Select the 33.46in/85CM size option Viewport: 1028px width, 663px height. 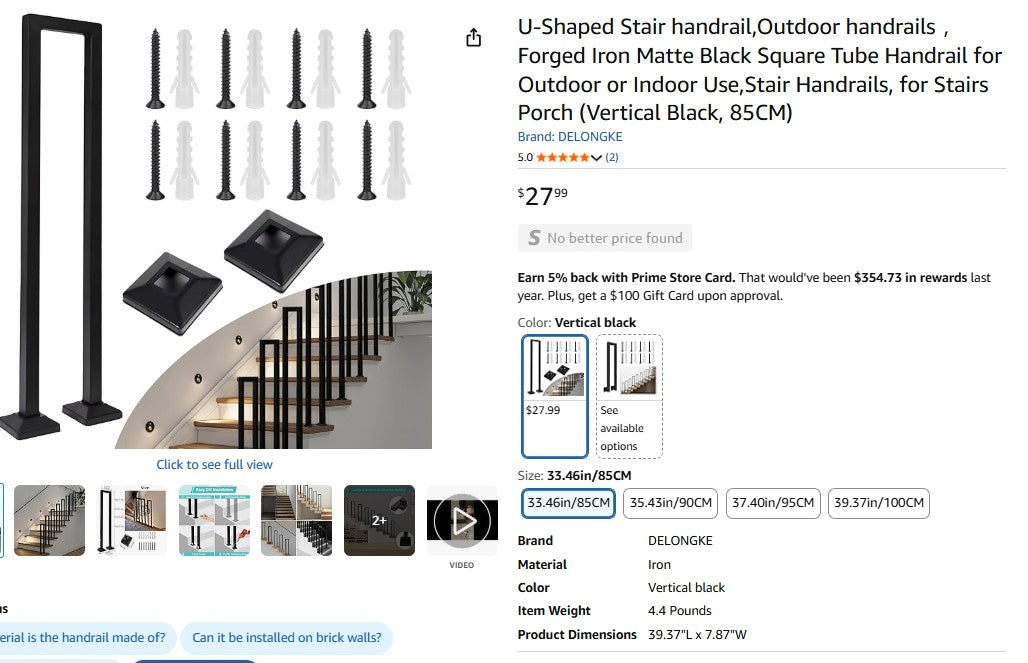point(568,503)
